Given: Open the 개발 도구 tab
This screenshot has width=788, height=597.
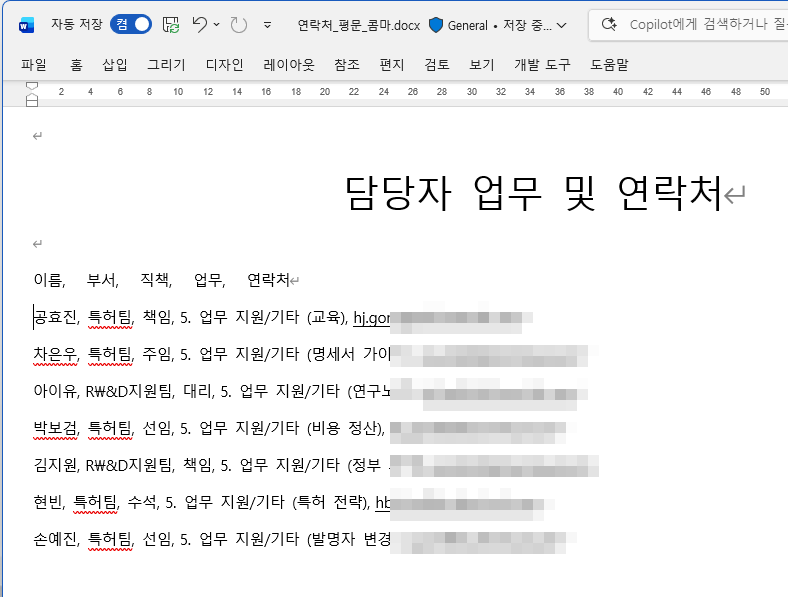Looking at the screenshot, I should click(542, 65).
